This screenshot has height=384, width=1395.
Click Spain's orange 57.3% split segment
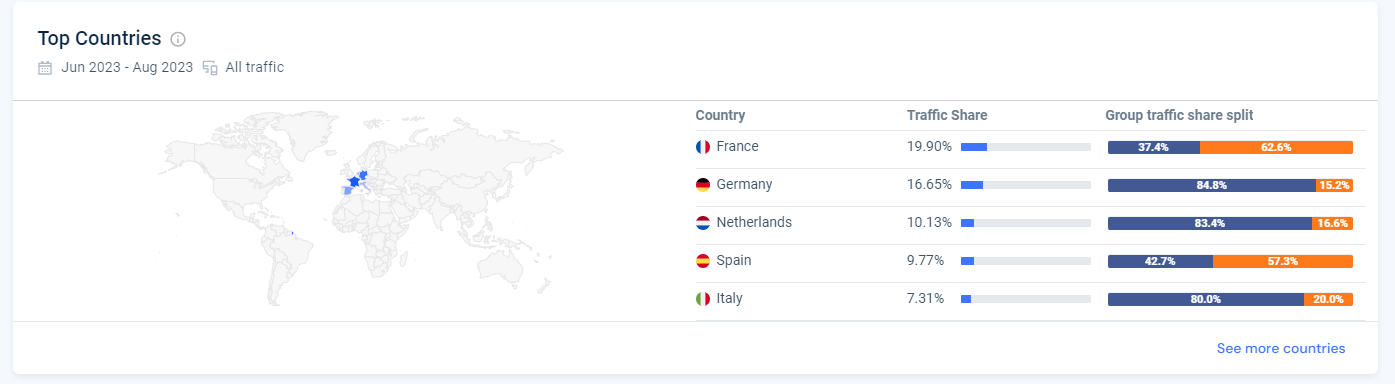1283,261
